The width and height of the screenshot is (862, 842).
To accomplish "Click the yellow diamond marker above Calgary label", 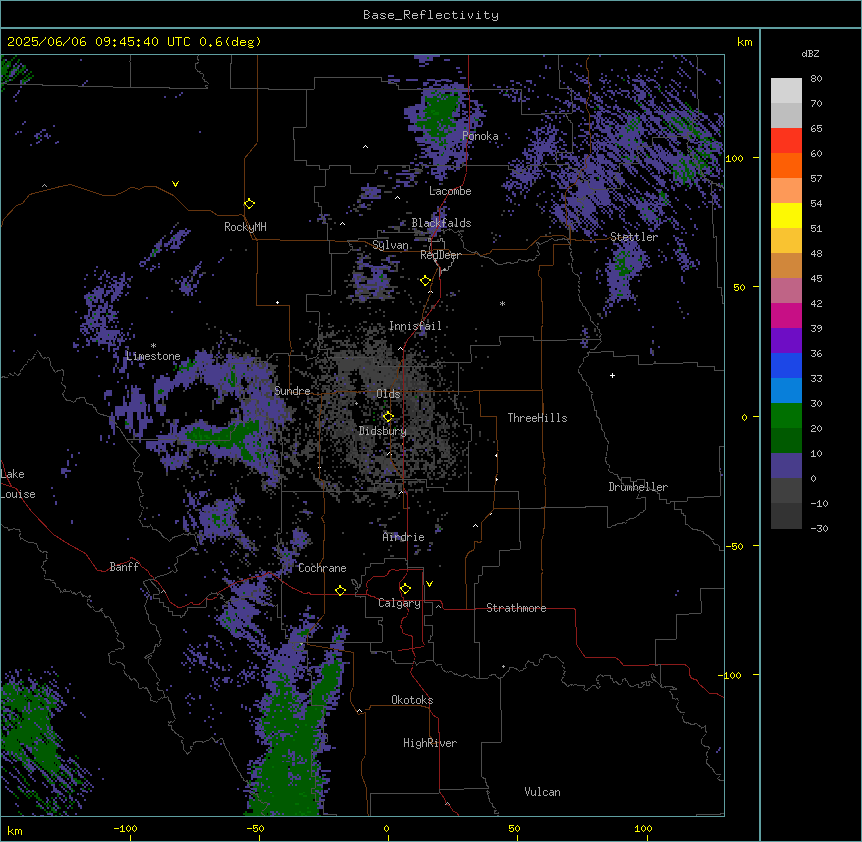I will click(405, 589).
